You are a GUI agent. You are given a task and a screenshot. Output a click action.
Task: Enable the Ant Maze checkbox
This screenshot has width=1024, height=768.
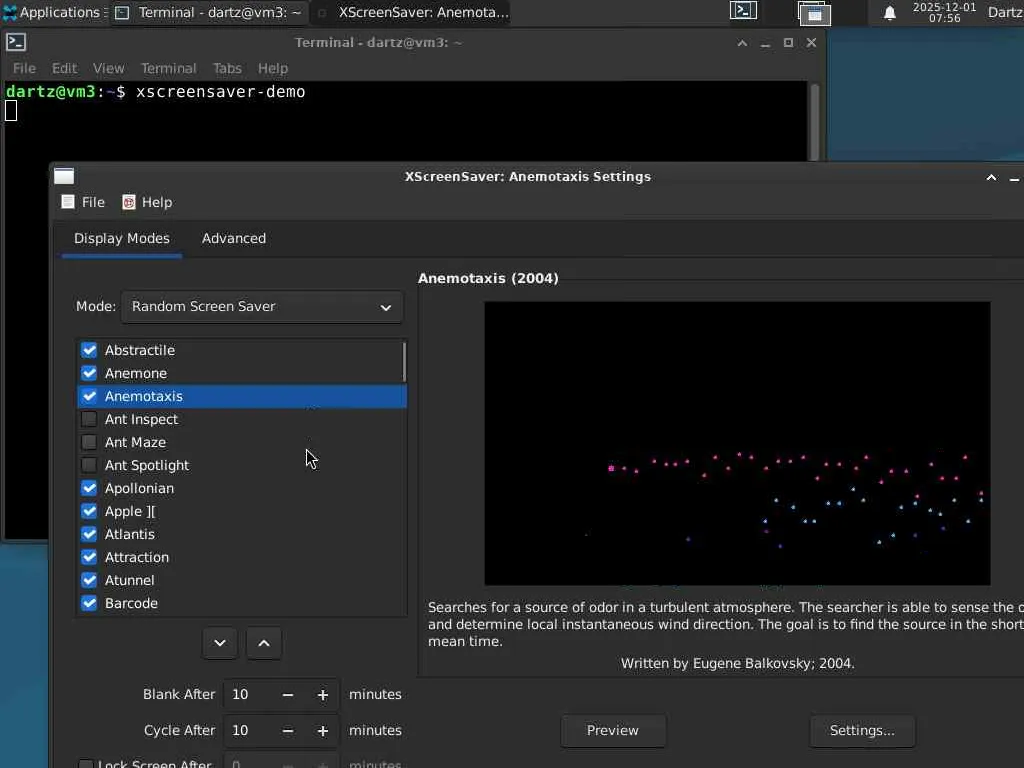tap(89, 442)
